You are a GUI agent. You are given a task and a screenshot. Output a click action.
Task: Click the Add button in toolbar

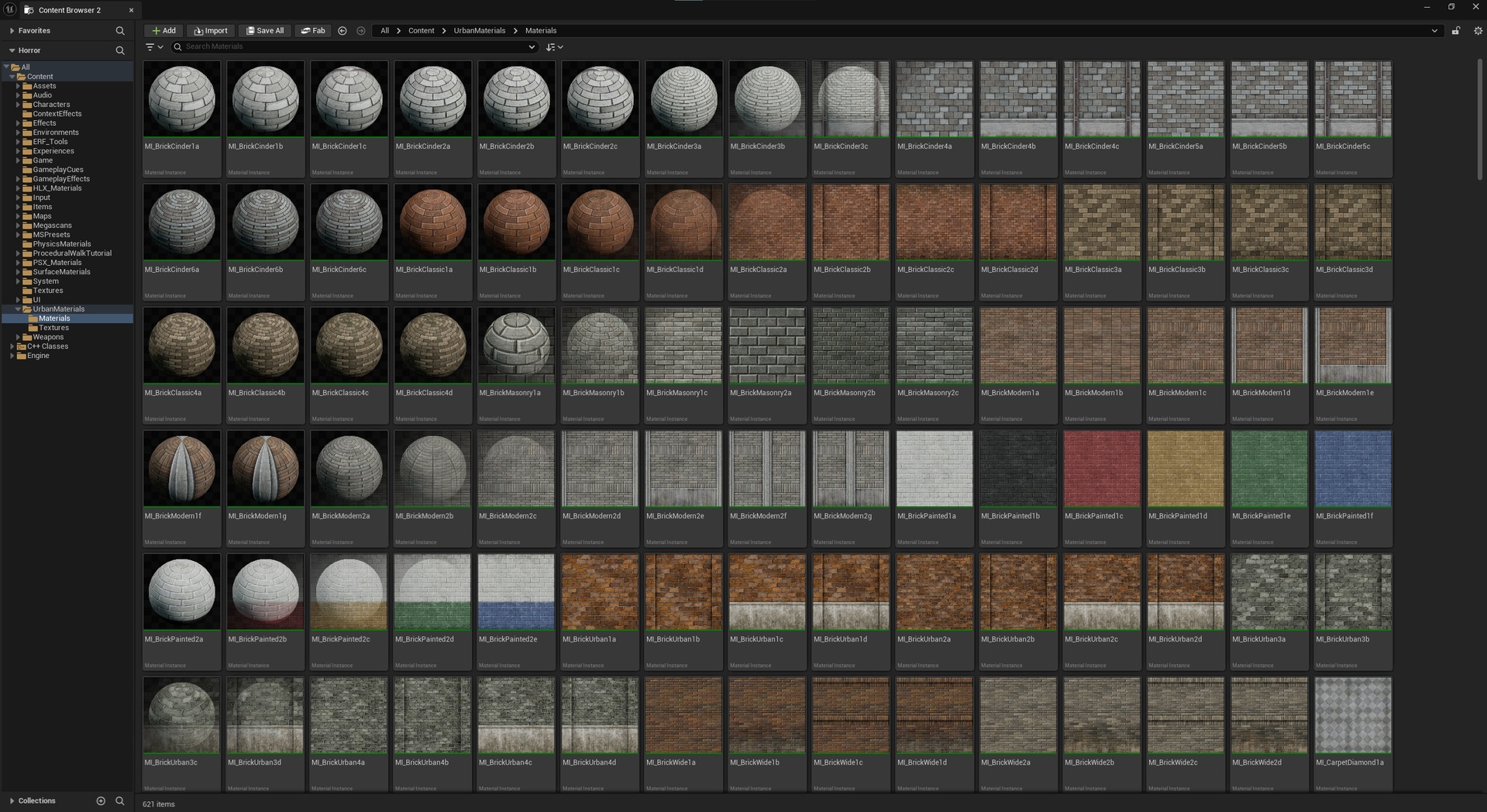tap(164, 31)
